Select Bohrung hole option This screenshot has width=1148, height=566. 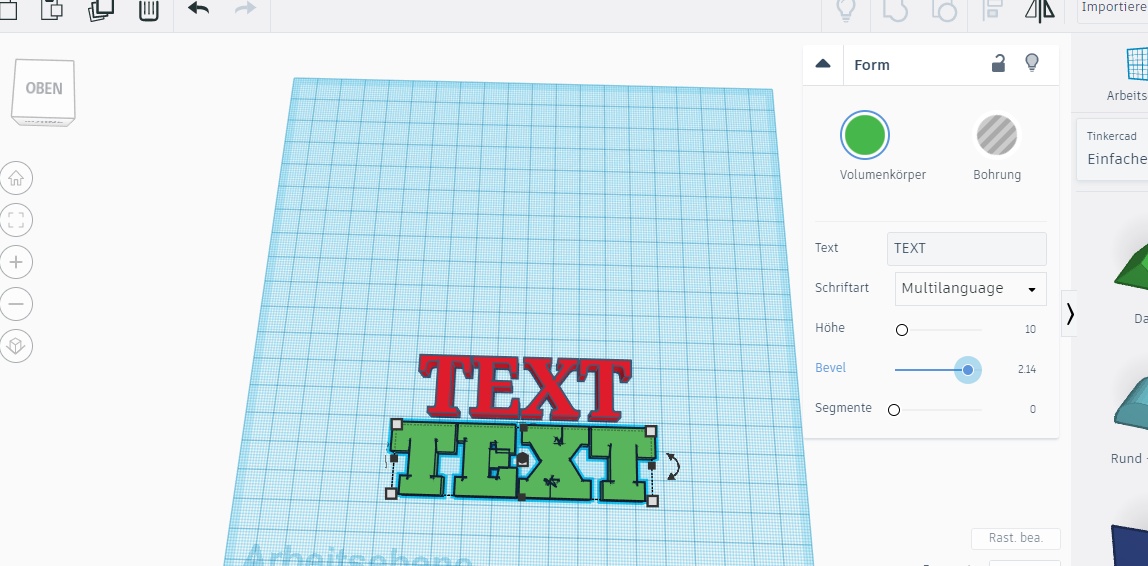[996, 135]
